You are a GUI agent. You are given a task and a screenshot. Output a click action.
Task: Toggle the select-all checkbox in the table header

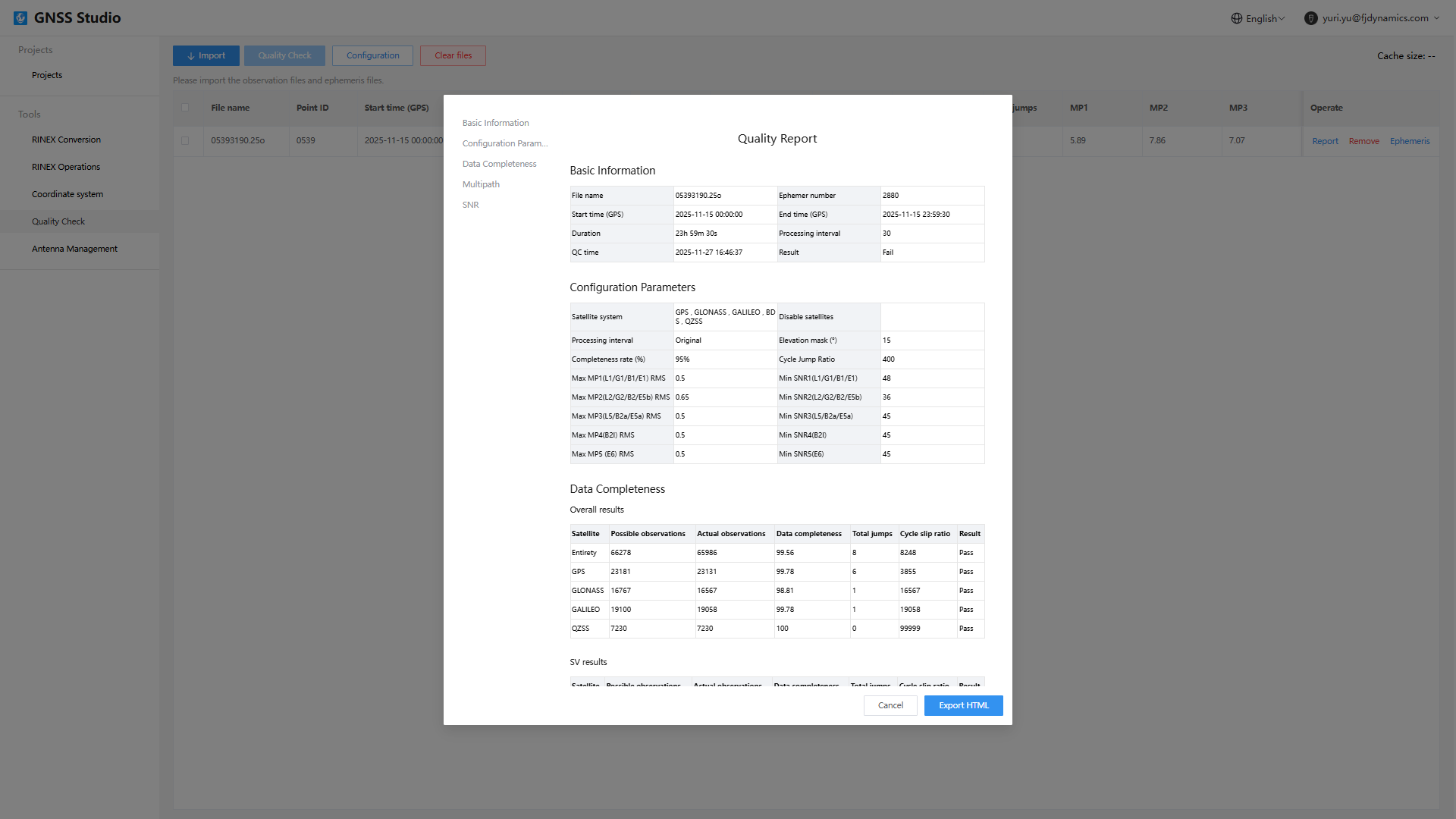coord(185,108)
